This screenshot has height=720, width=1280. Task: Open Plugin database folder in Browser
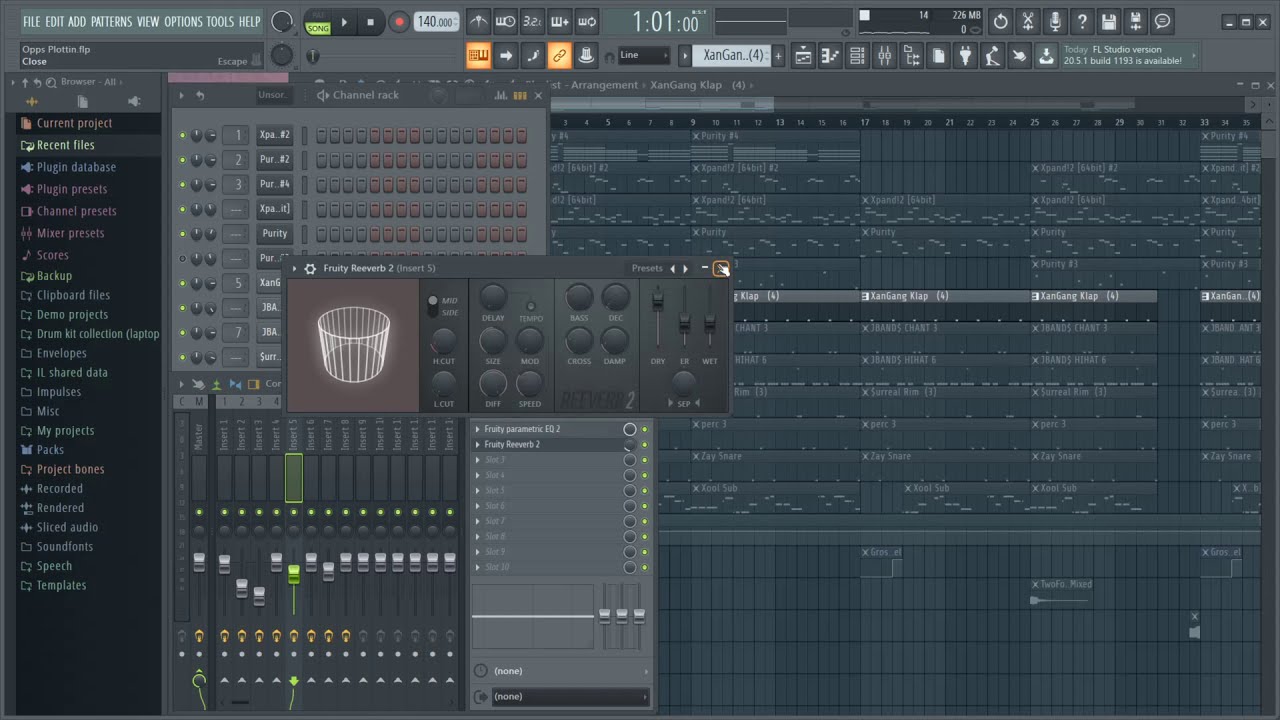pyautogui.click(x=76, y=167)
